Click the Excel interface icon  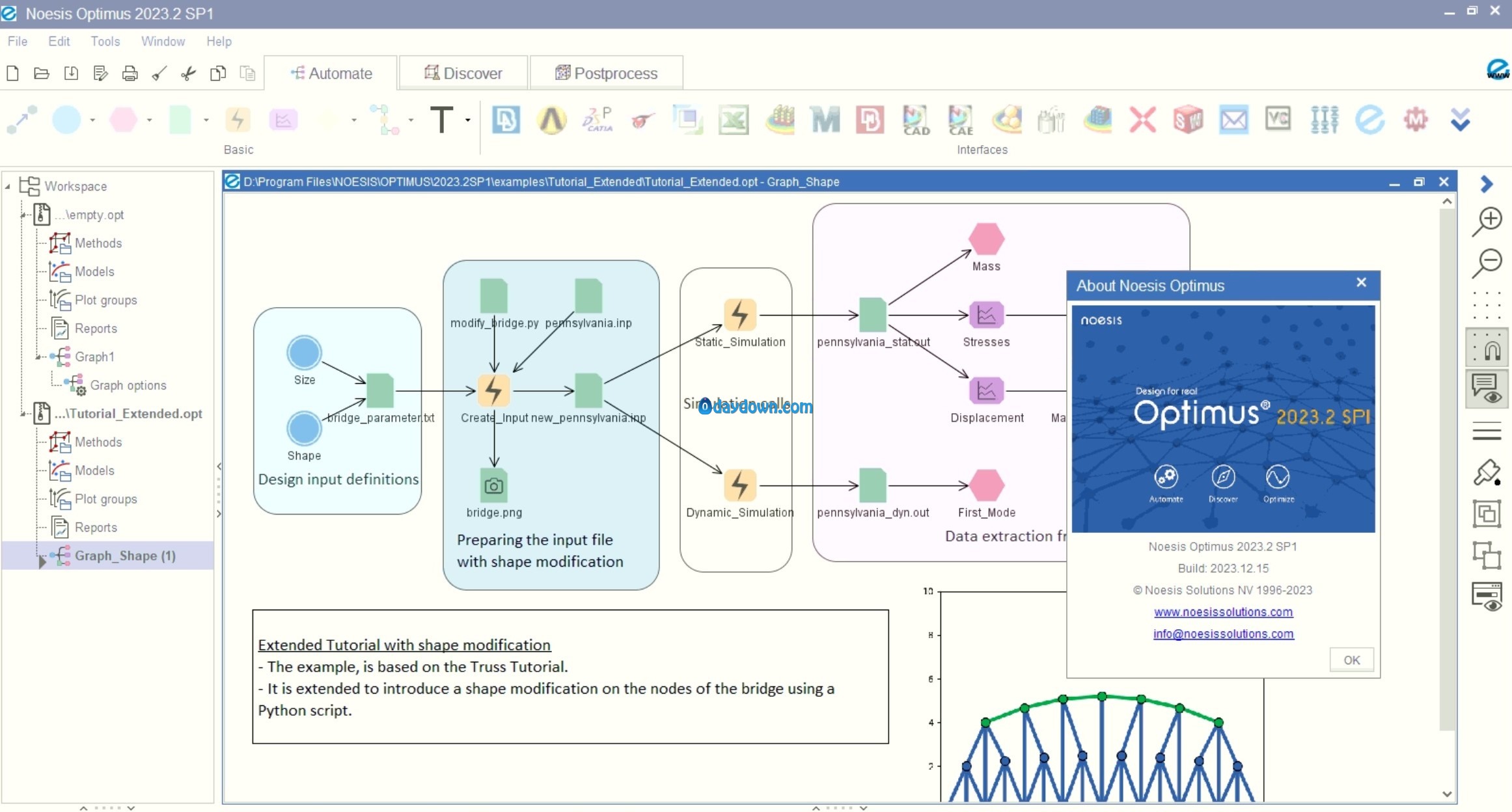point(734,120)
